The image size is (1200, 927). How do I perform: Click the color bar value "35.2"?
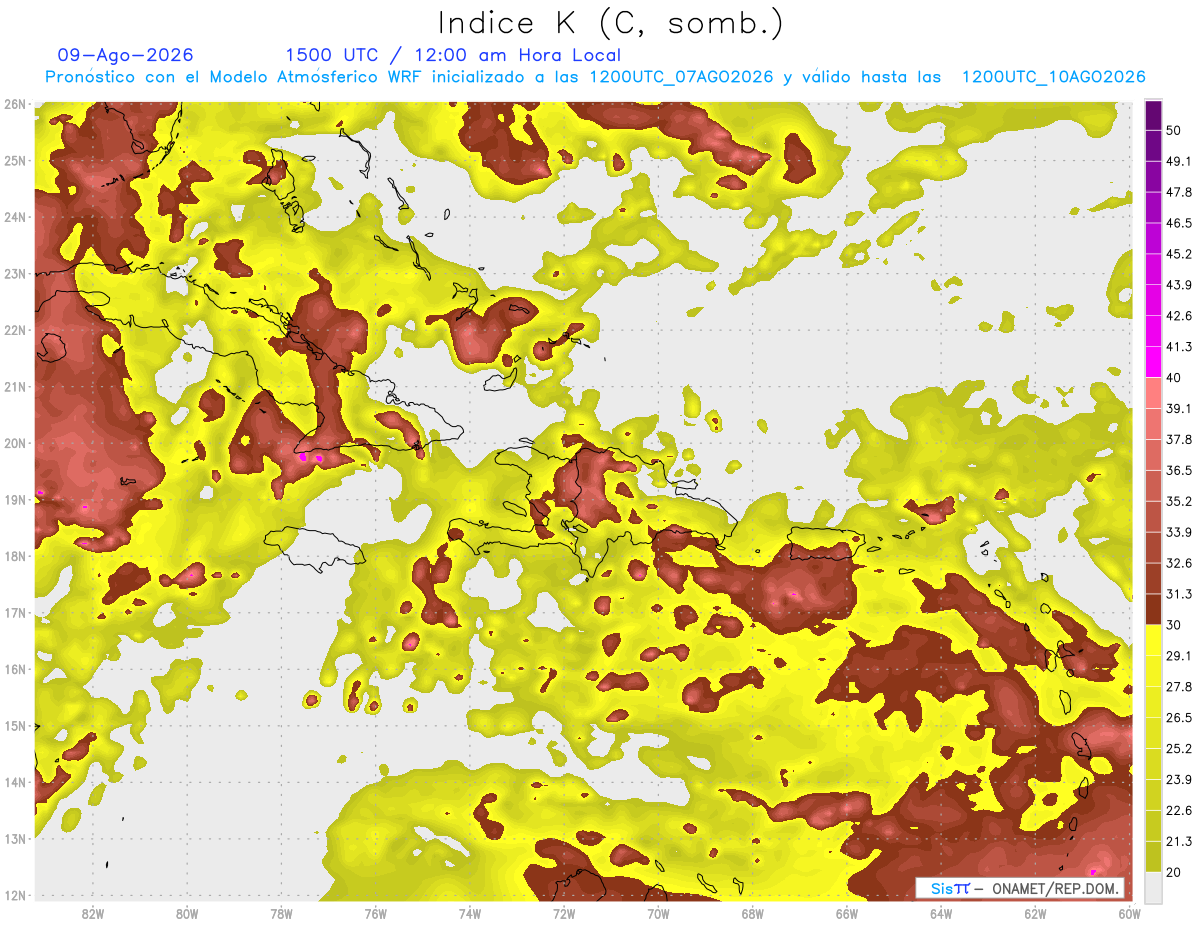(x=1178, y=501)
